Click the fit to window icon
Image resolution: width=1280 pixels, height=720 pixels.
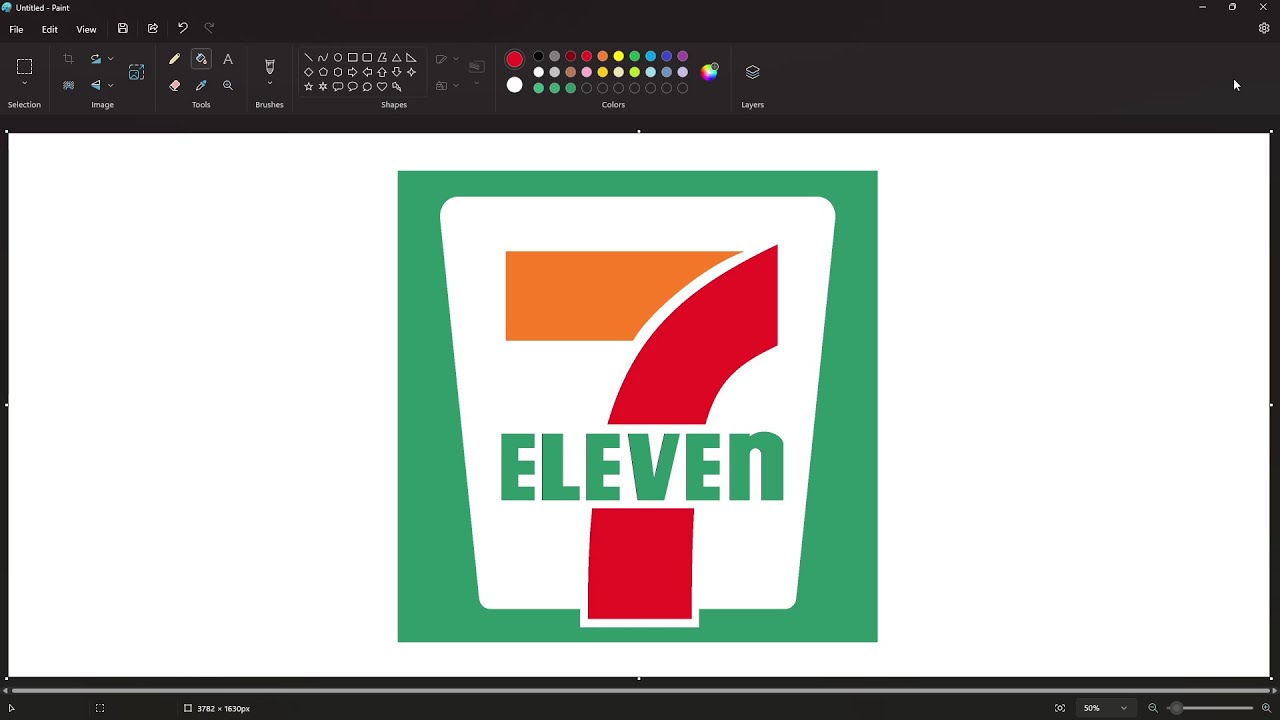tap(1060, 708)
